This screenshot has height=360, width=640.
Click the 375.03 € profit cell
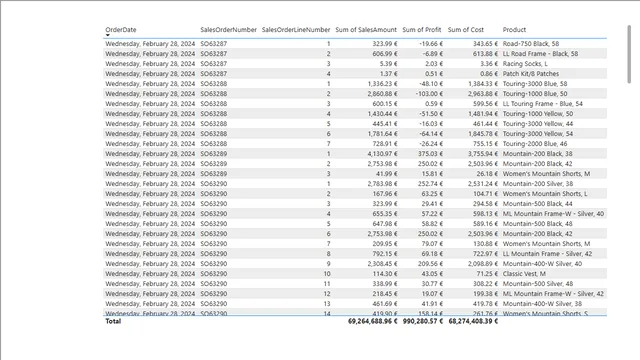point(430,154)
